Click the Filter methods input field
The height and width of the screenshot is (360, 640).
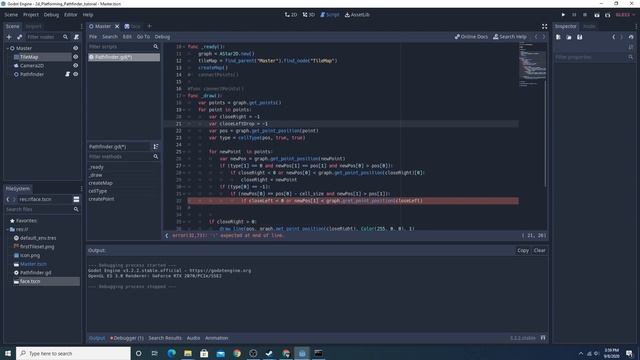pos(123,157)
